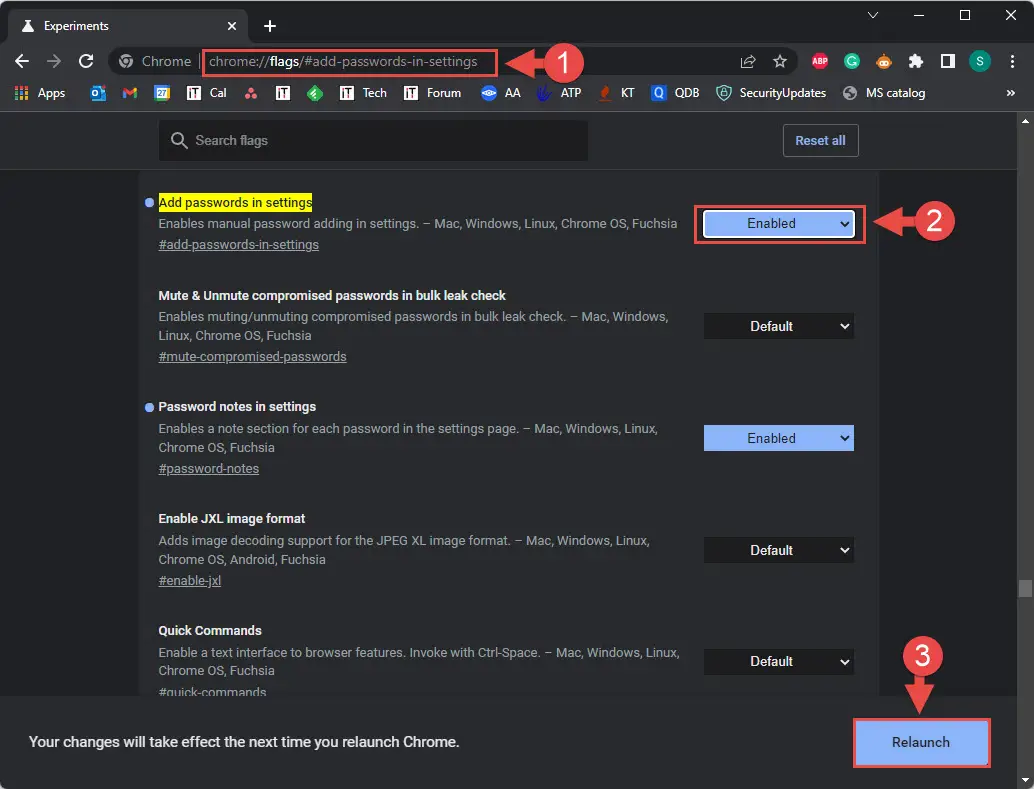This screenshot has width=1034, height=789.
Task: Open the AA bookmark
Action: [501, 93]
